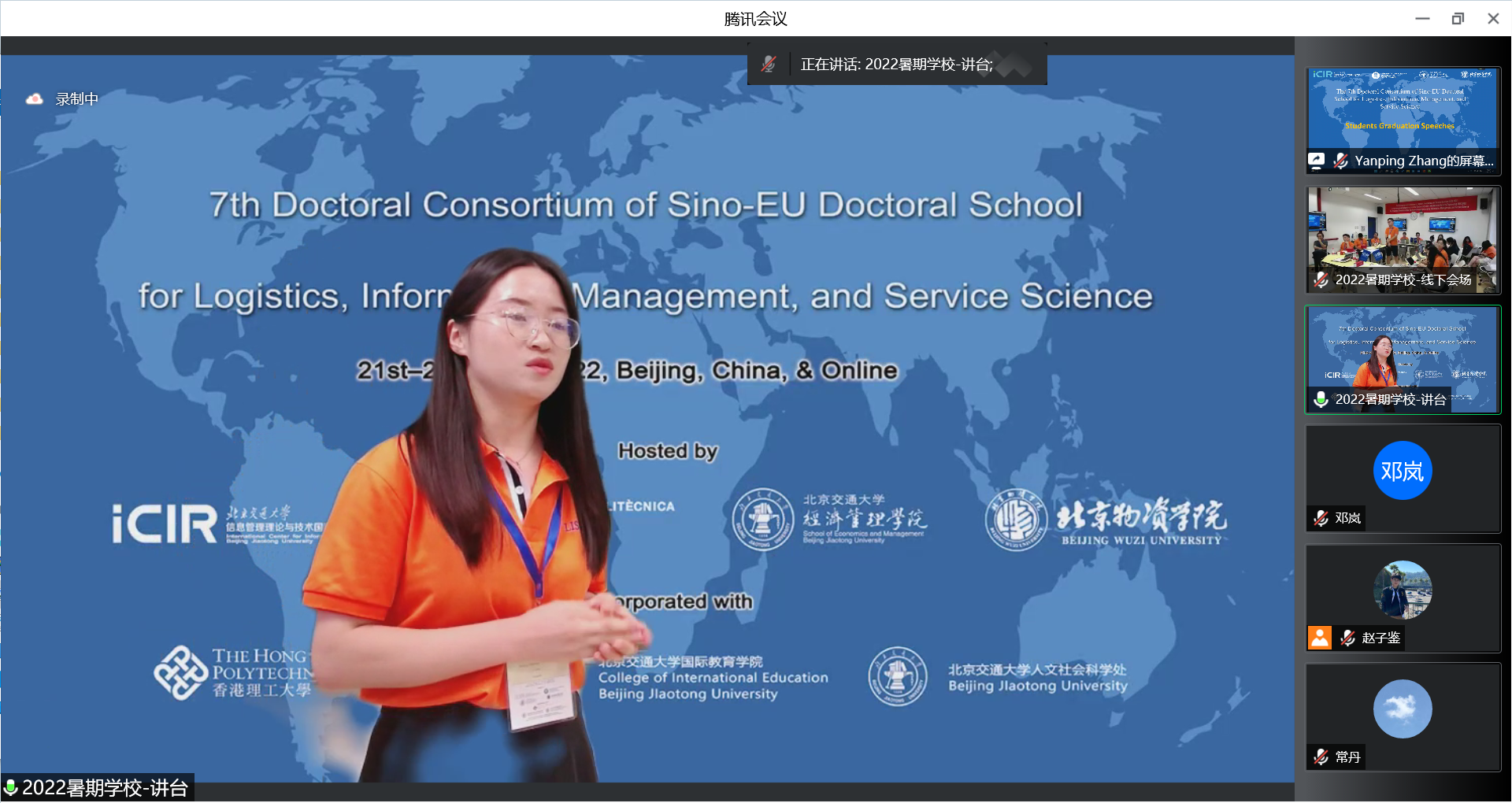Click the 录制中 recording status label

click(76, 99)
